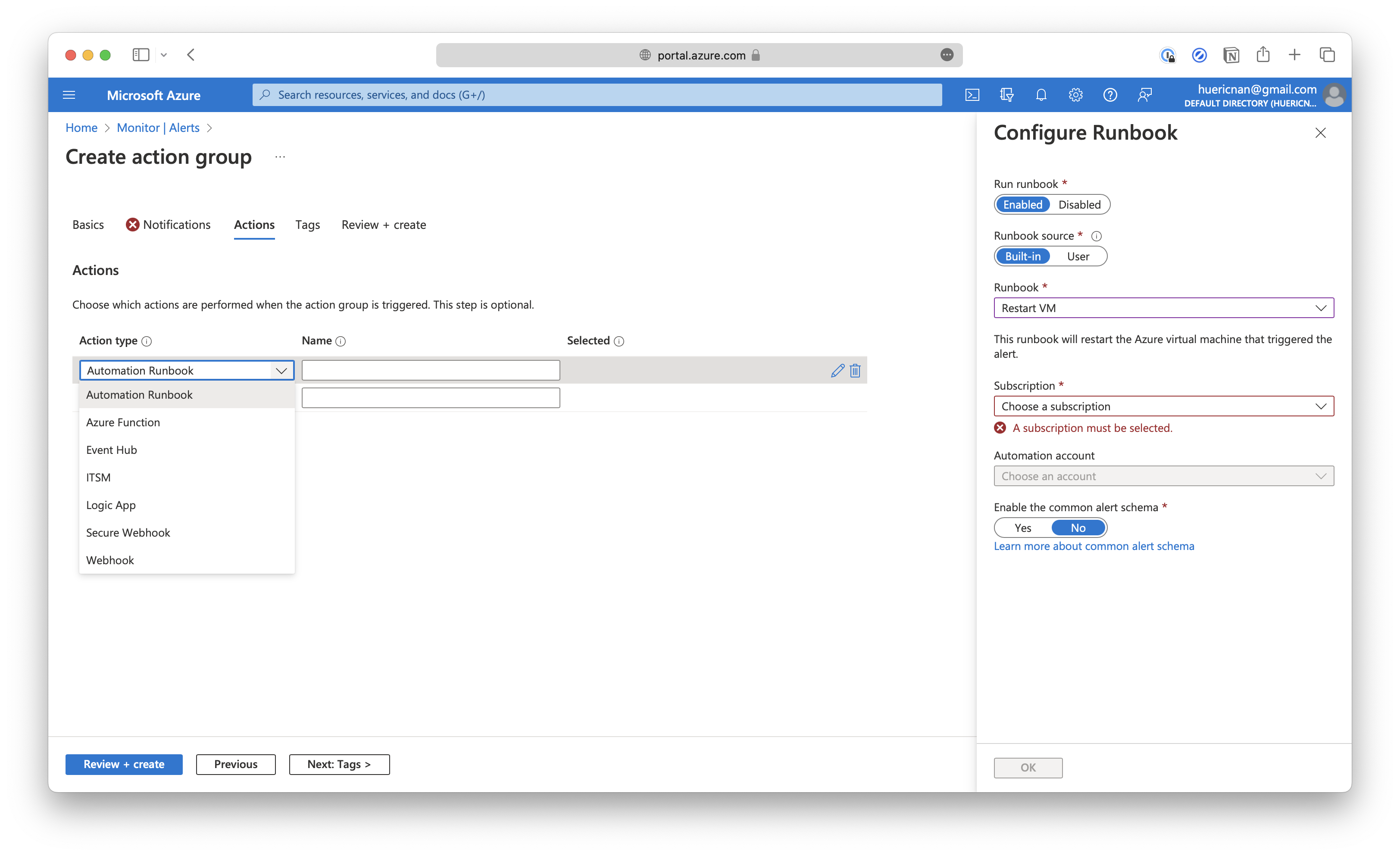1400x856 pixels.
Task: Go to Home breadcrumb link
Action: [x=81, y=128]
